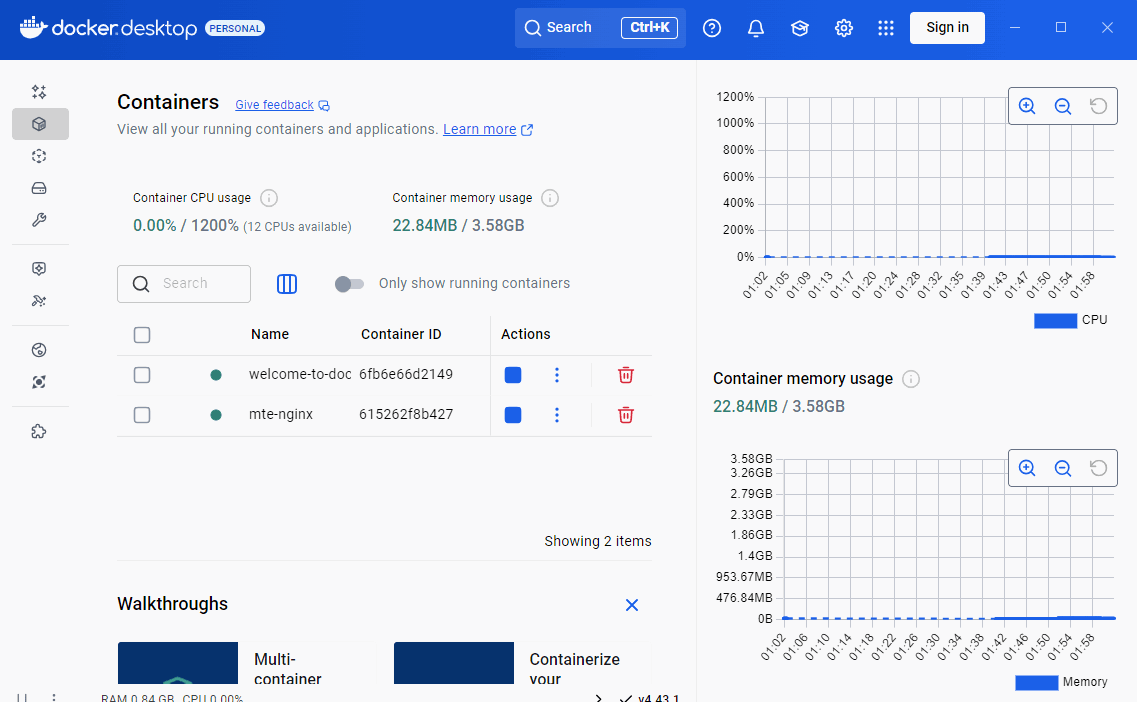Delete the welcome-to-docker container

(625, 374)
